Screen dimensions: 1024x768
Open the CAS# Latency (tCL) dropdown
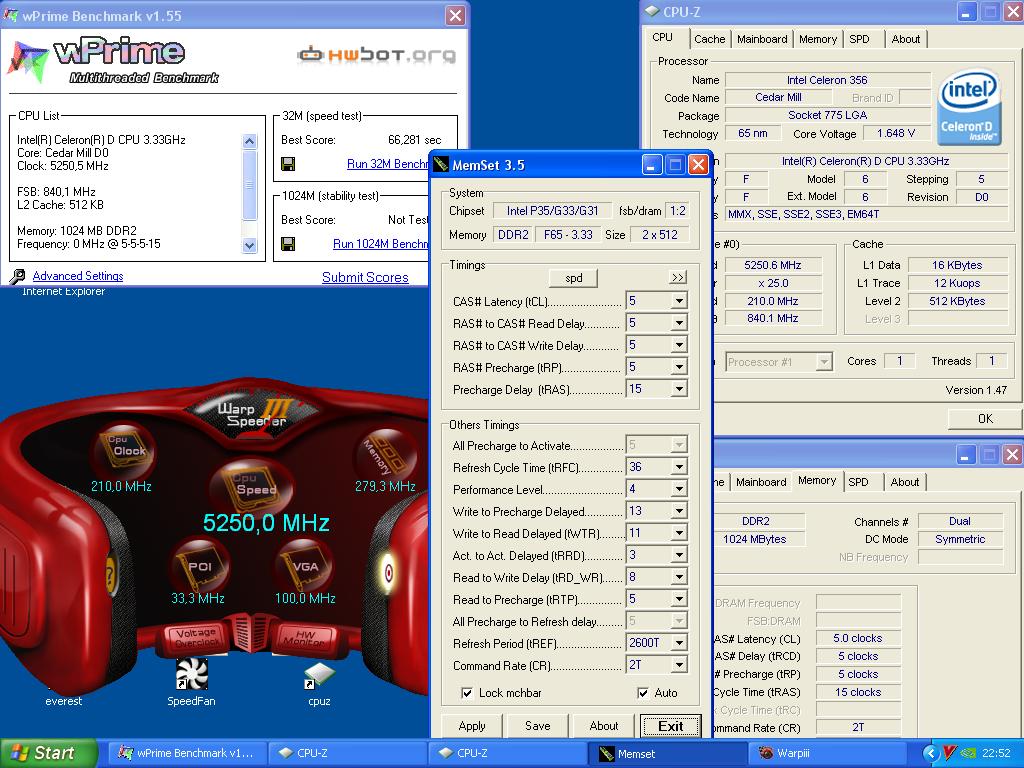[x=679, y=301]
